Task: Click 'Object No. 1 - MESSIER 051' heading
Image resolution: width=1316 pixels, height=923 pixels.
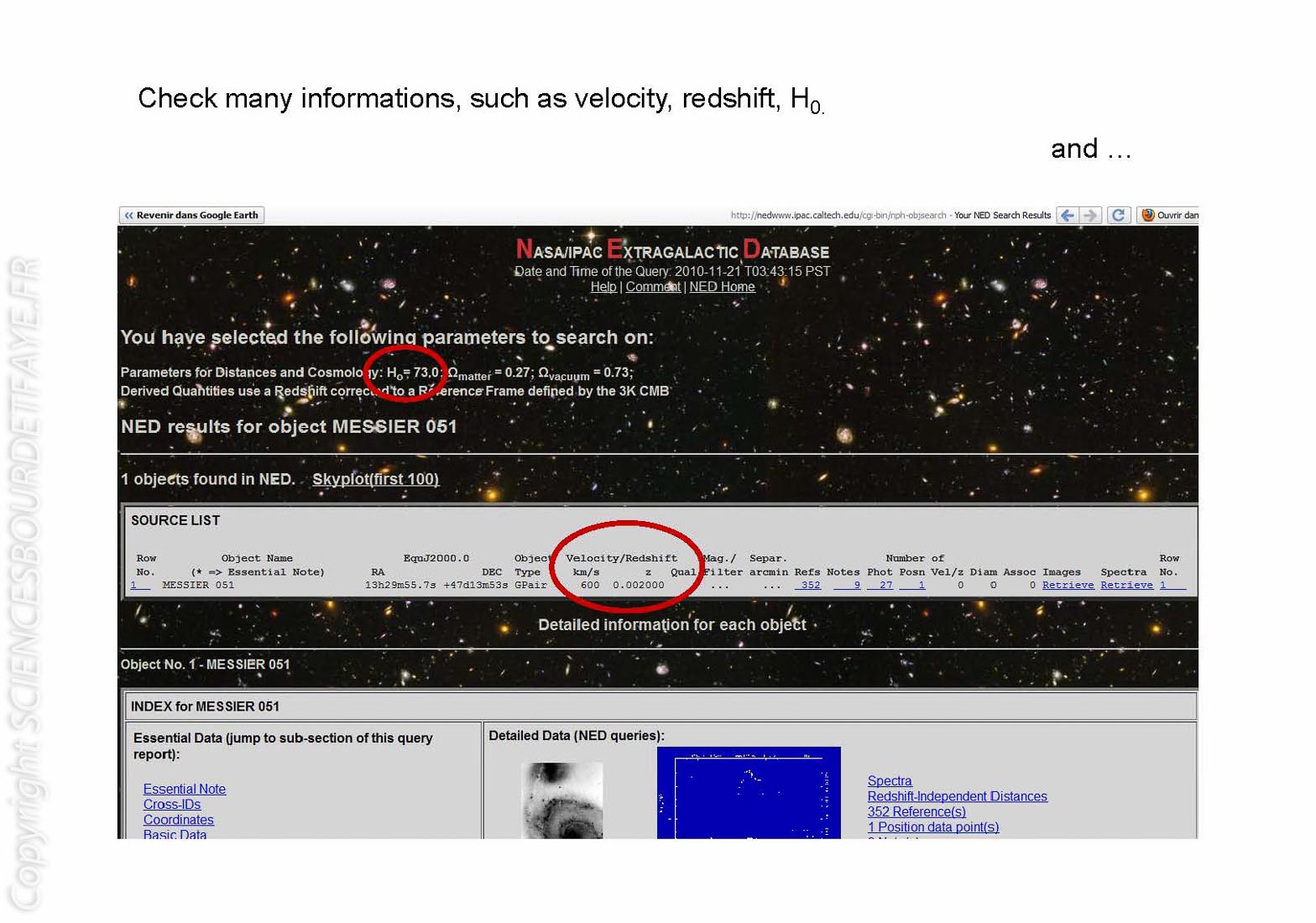Action: (x=206, y=665)
